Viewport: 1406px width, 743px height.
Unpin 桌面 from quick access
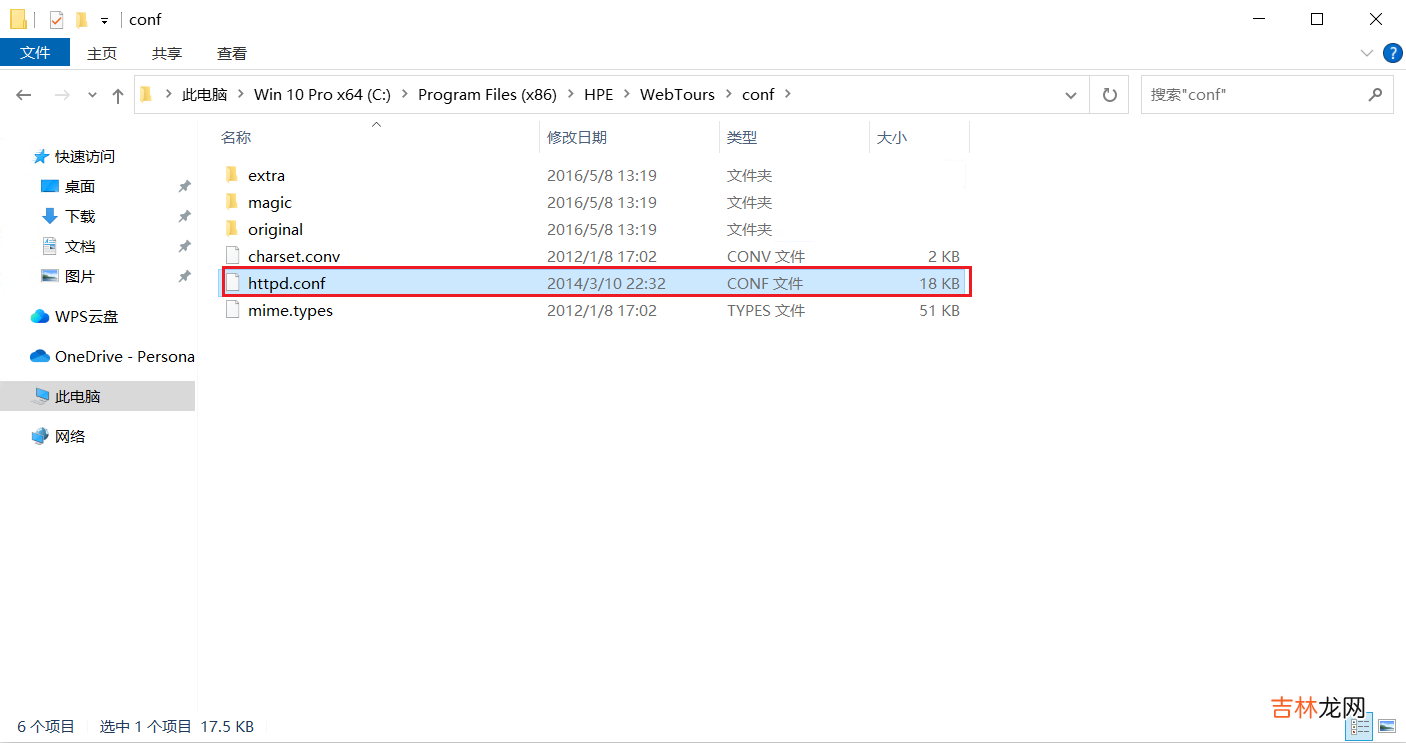tap(184, 186)
